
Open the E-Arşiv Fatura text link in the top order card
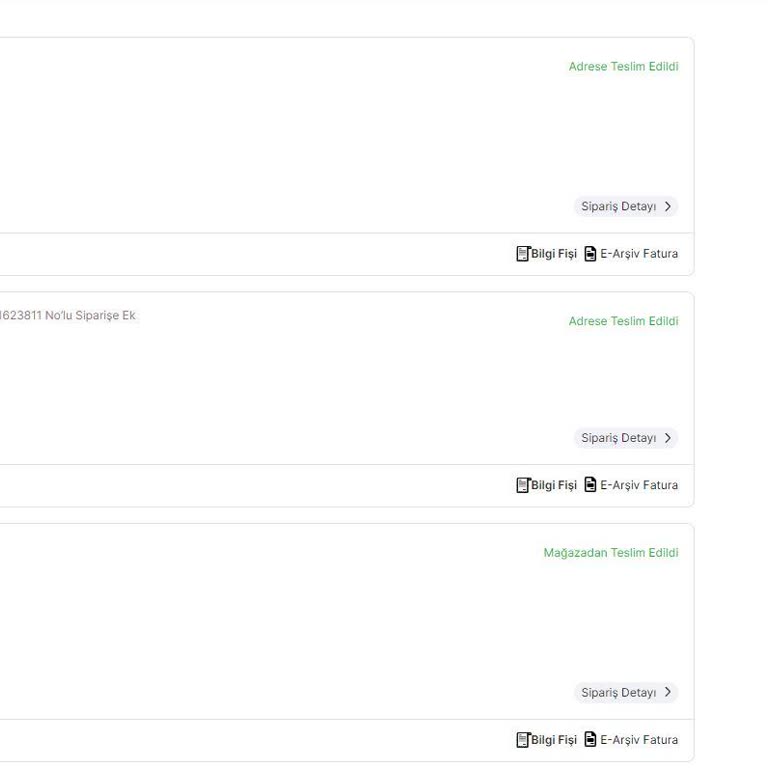(x=639, y=254)
